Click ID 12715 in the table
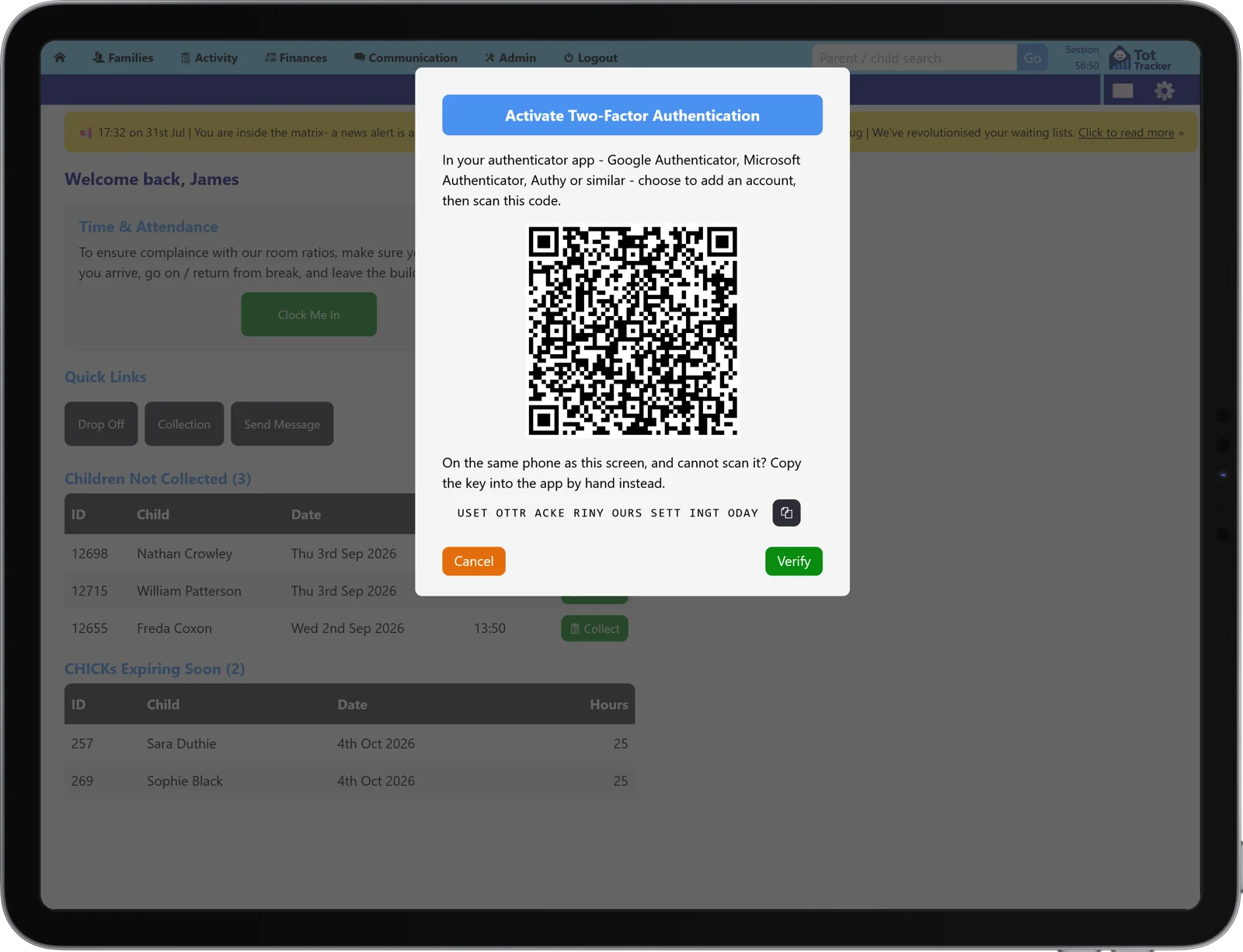This screenshot has width=1243, height=952. tap(89, 591)
